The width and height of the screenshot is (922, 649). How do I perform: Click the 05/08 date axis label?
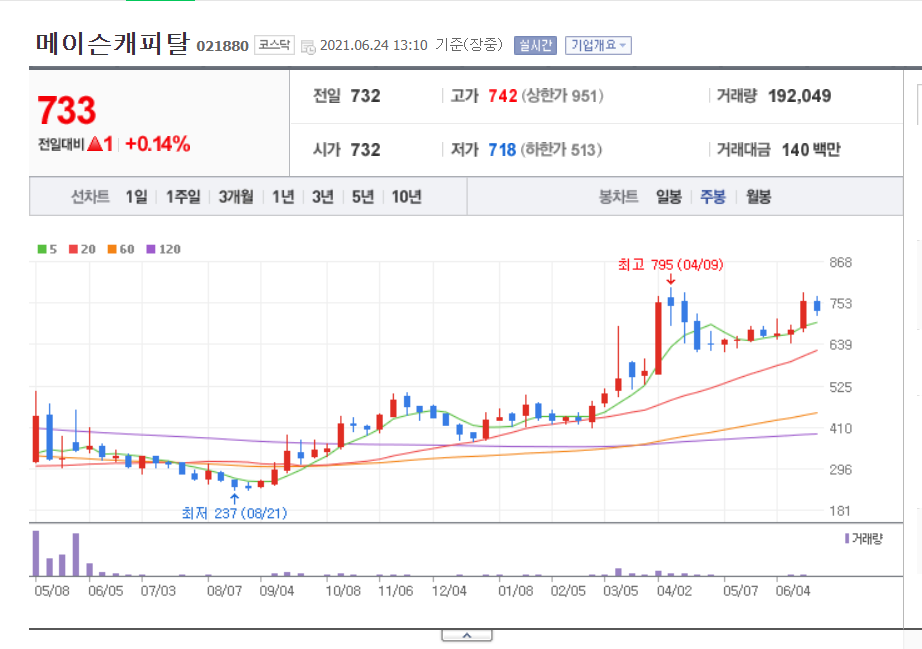pos(52,591)
